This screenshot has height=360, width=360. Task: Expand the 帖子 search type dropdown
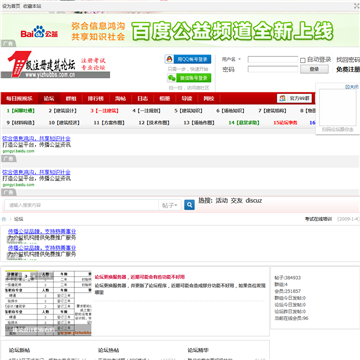170,205
